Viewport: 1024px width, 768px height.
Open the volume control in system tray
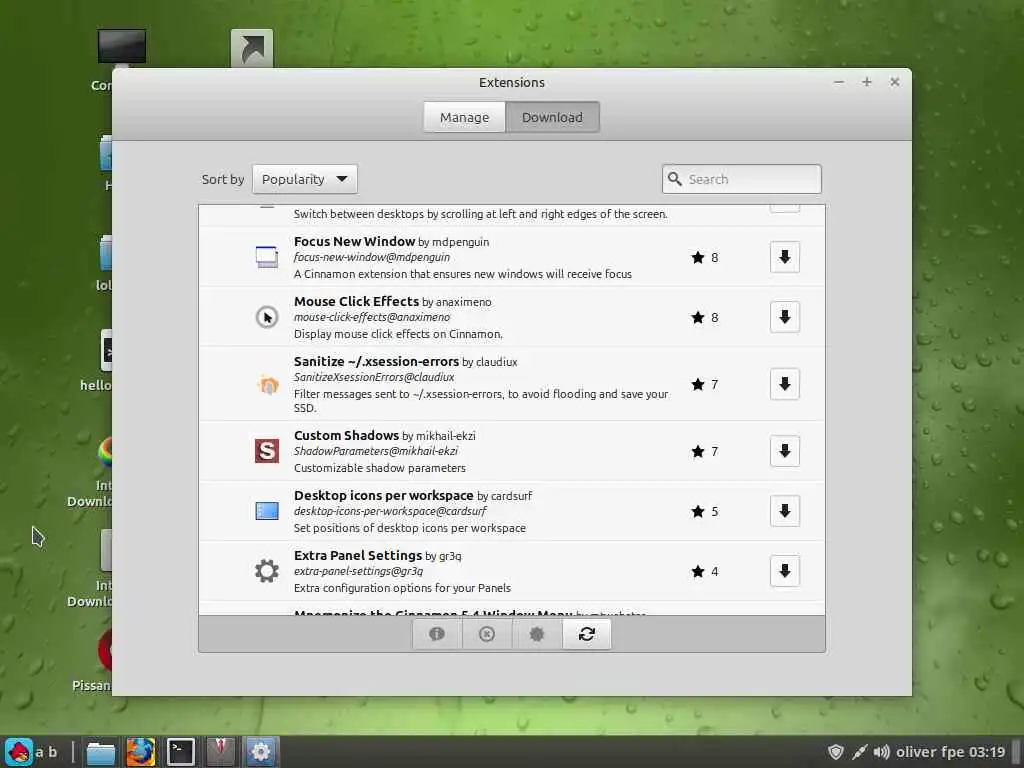tap(881, 752)
